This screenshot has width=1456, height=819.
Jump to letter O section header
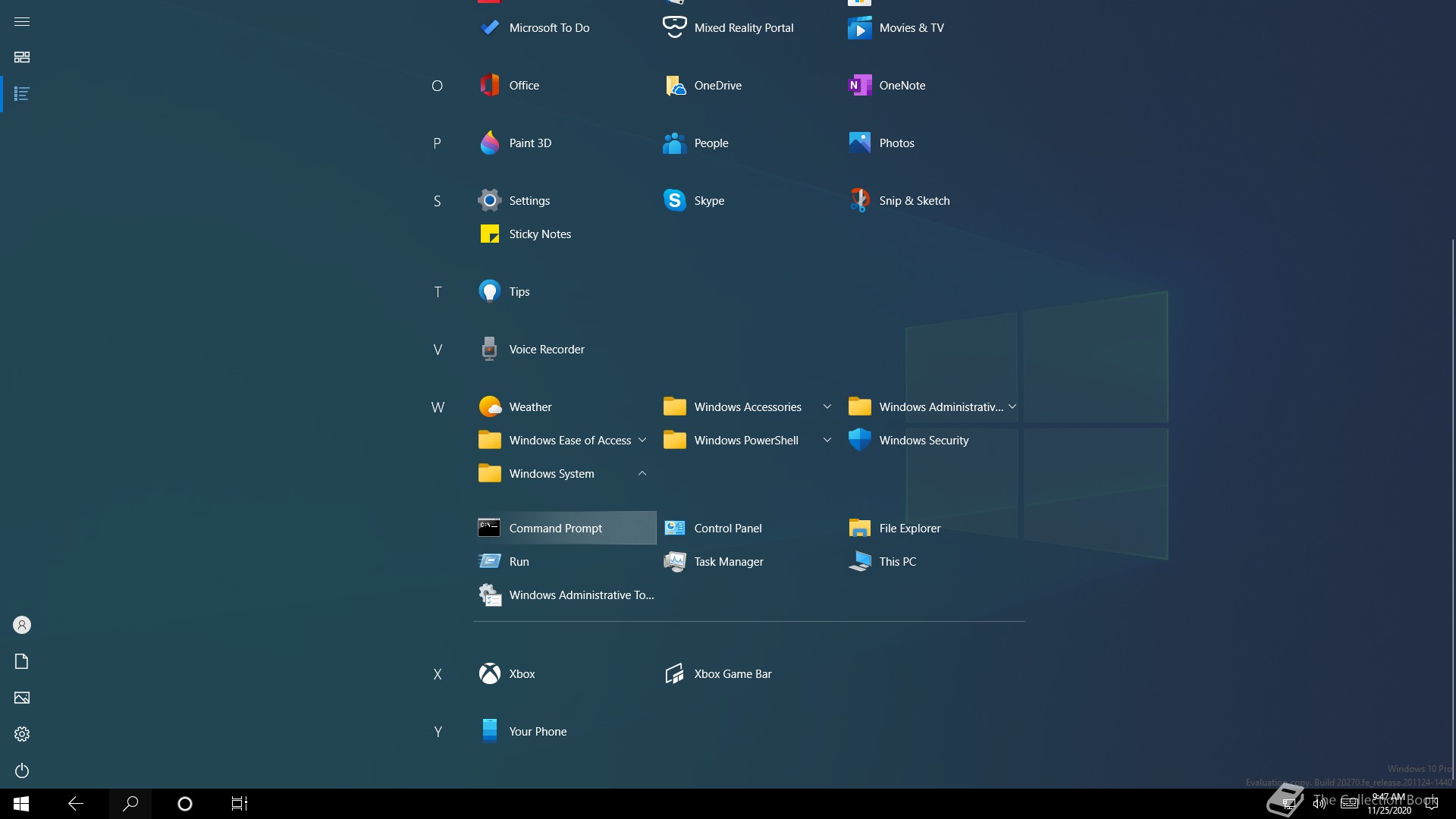coord(438,86)
